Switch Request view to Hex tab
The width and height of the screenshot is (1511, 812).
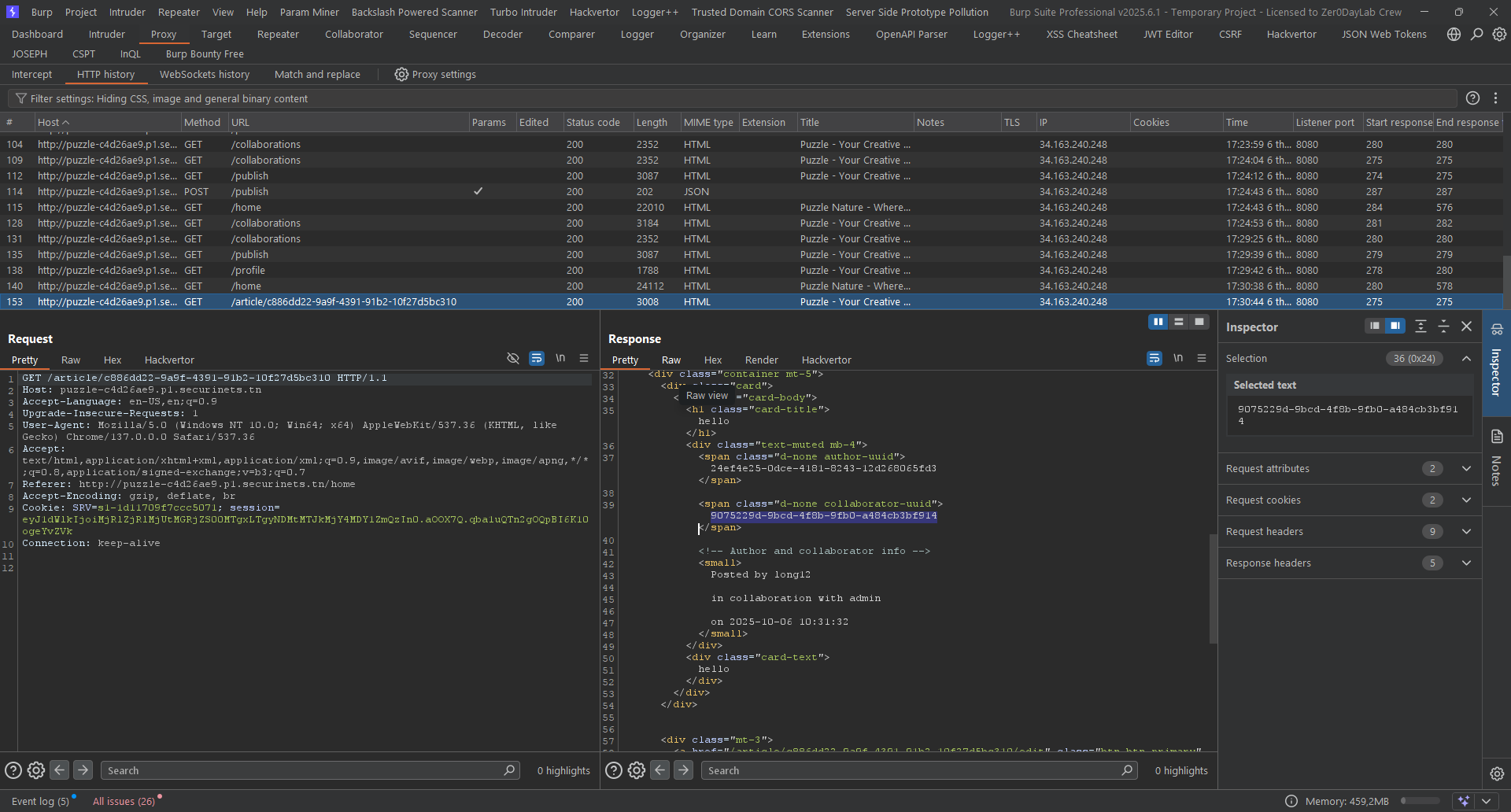coord(113,360)
